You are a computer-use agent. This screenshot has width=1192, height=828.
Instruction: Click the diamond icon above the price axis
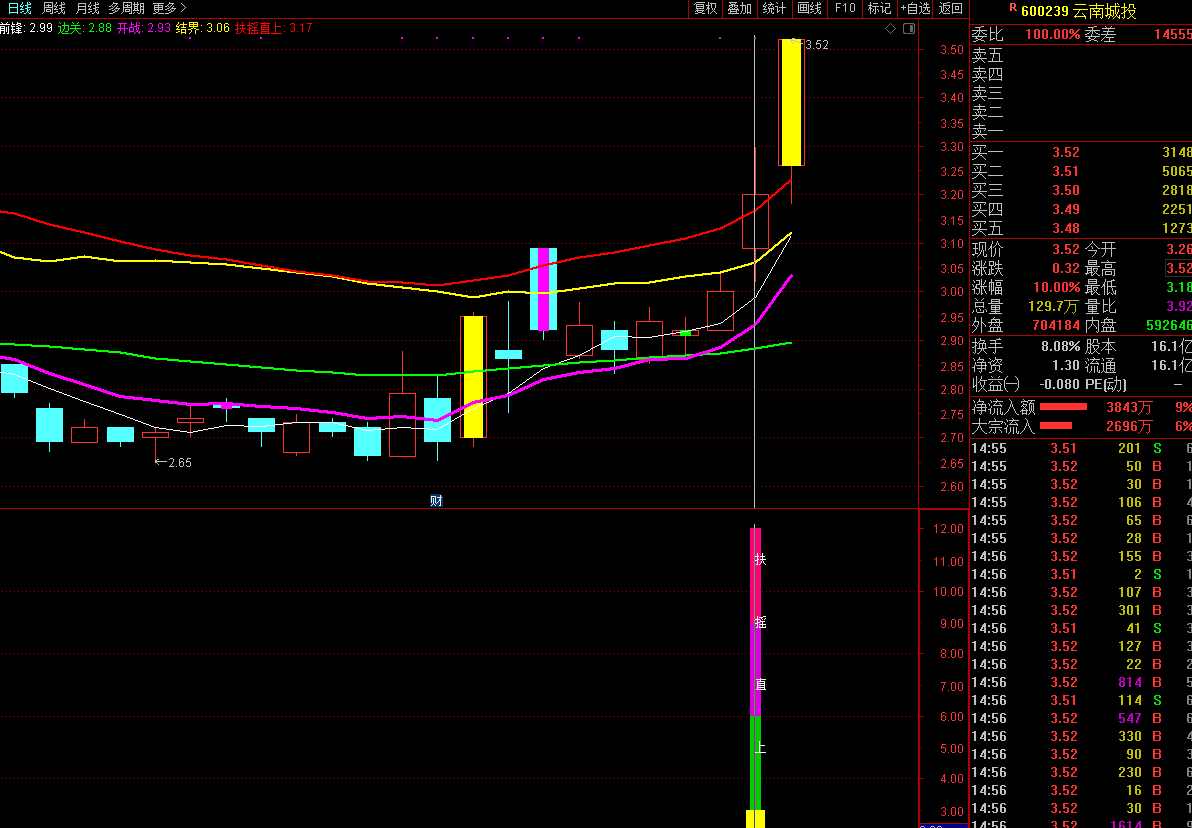coord(890,29)
